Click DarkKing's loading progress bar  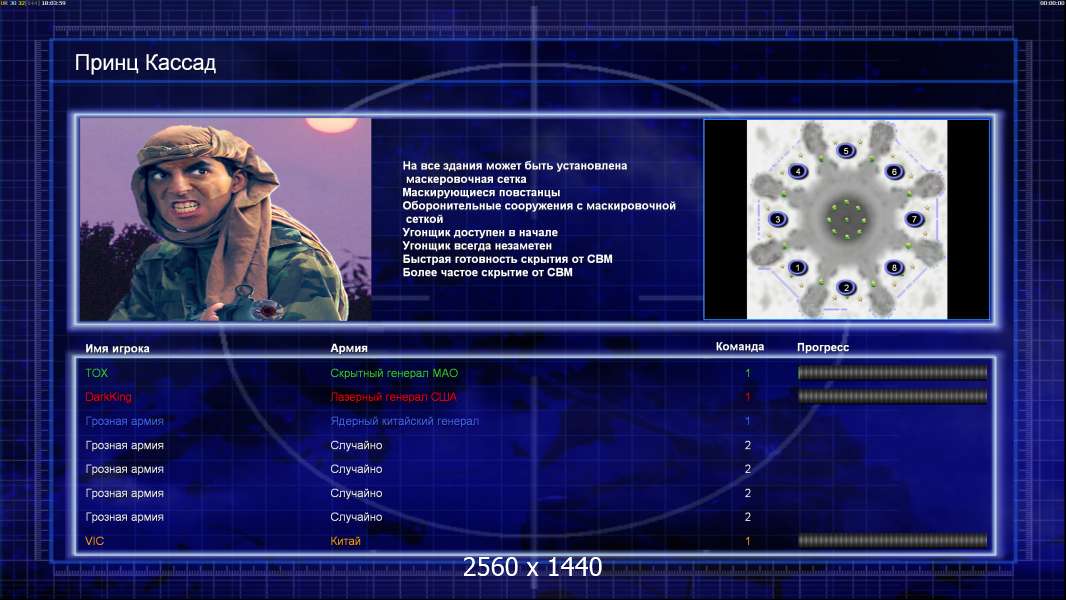coord(892,397)
